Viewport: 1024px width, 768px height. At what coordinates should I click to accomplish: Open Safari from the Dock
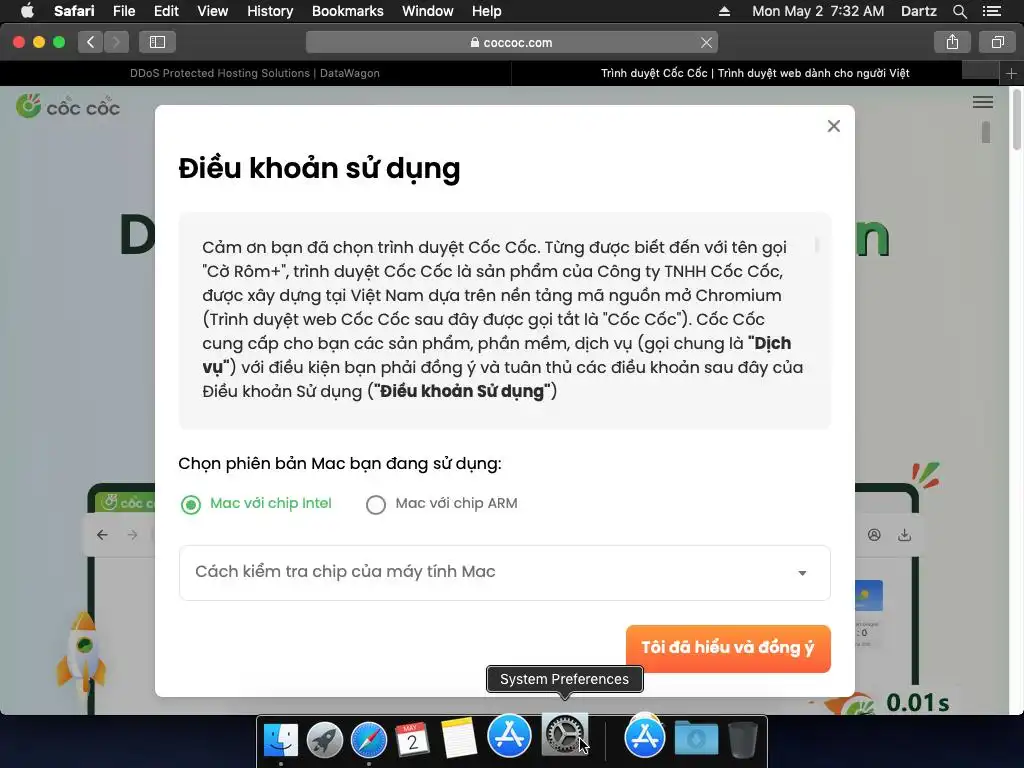(368, 739)
